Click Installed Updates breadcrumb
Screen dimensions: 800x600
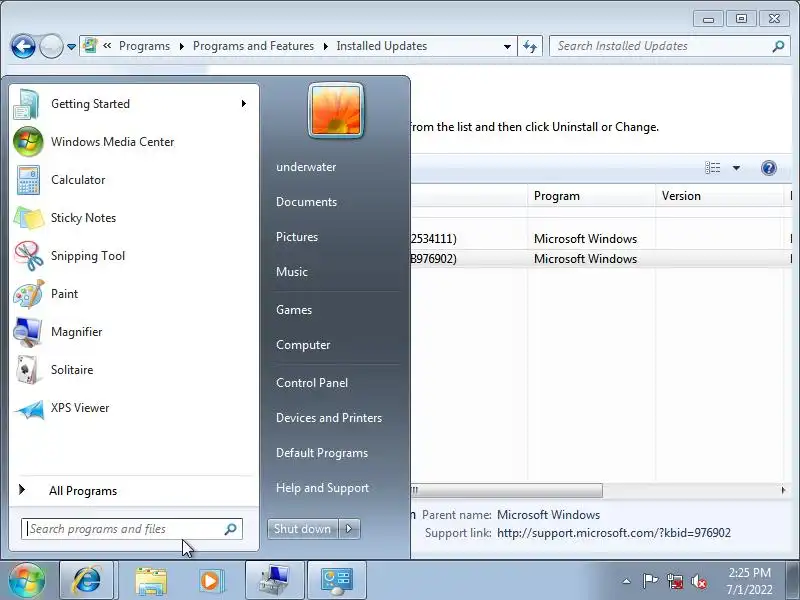(382, 46)
